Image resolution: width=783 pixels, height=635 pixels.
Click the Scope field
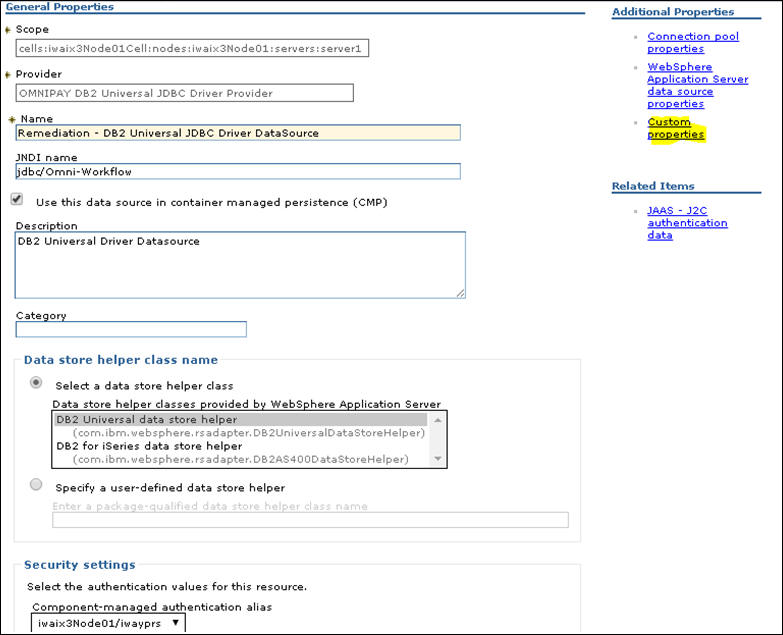coord(192,48)
